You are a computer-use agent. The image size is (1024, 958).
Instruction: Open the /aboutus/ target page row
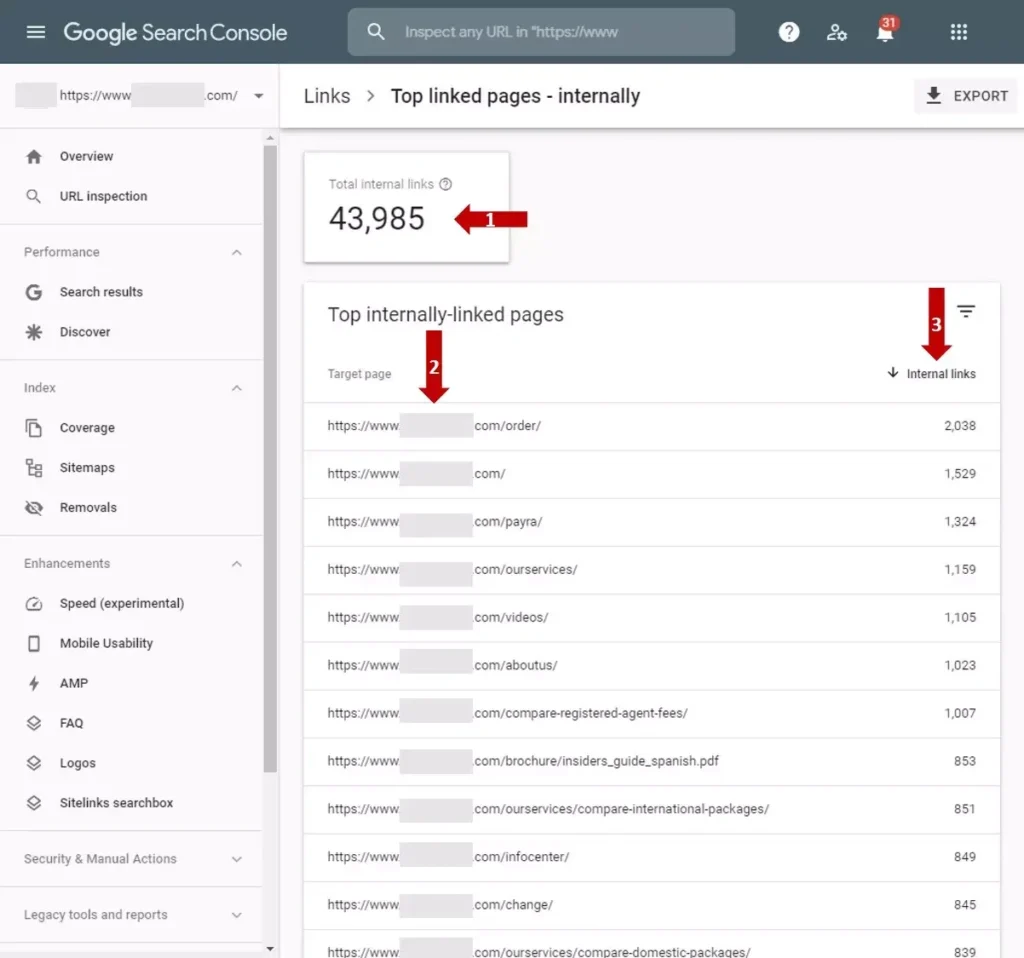pyautogui.click(x=651, y=666)
